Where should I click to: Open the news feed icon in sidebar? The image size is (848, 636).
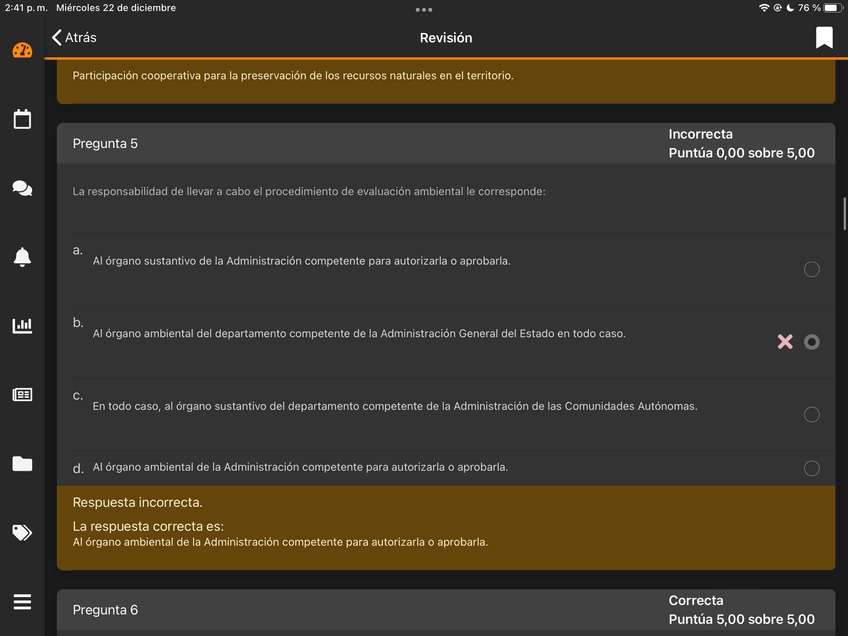click(22, 395)
